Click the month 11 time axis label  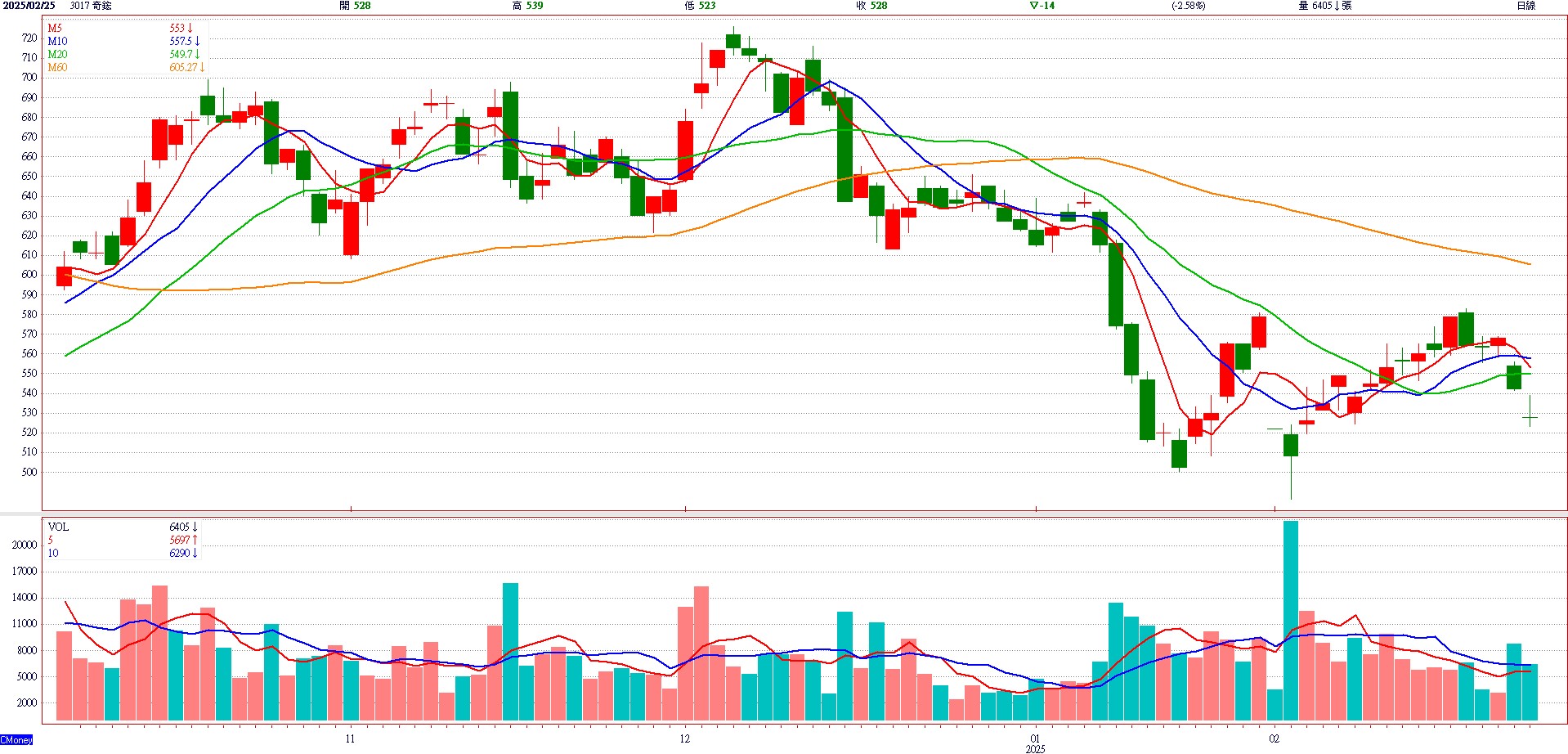(350, 738)
